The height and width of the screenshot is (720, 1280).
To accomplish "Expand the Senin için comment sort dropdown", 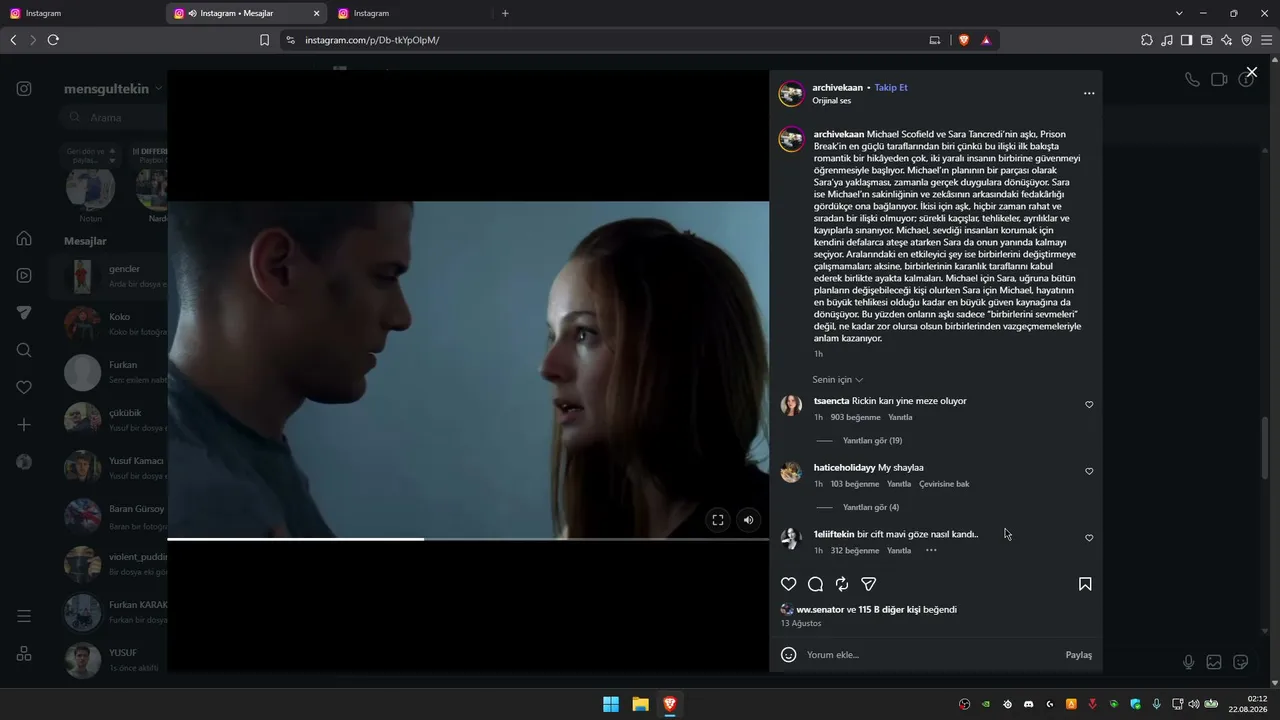I will [837, 380].
